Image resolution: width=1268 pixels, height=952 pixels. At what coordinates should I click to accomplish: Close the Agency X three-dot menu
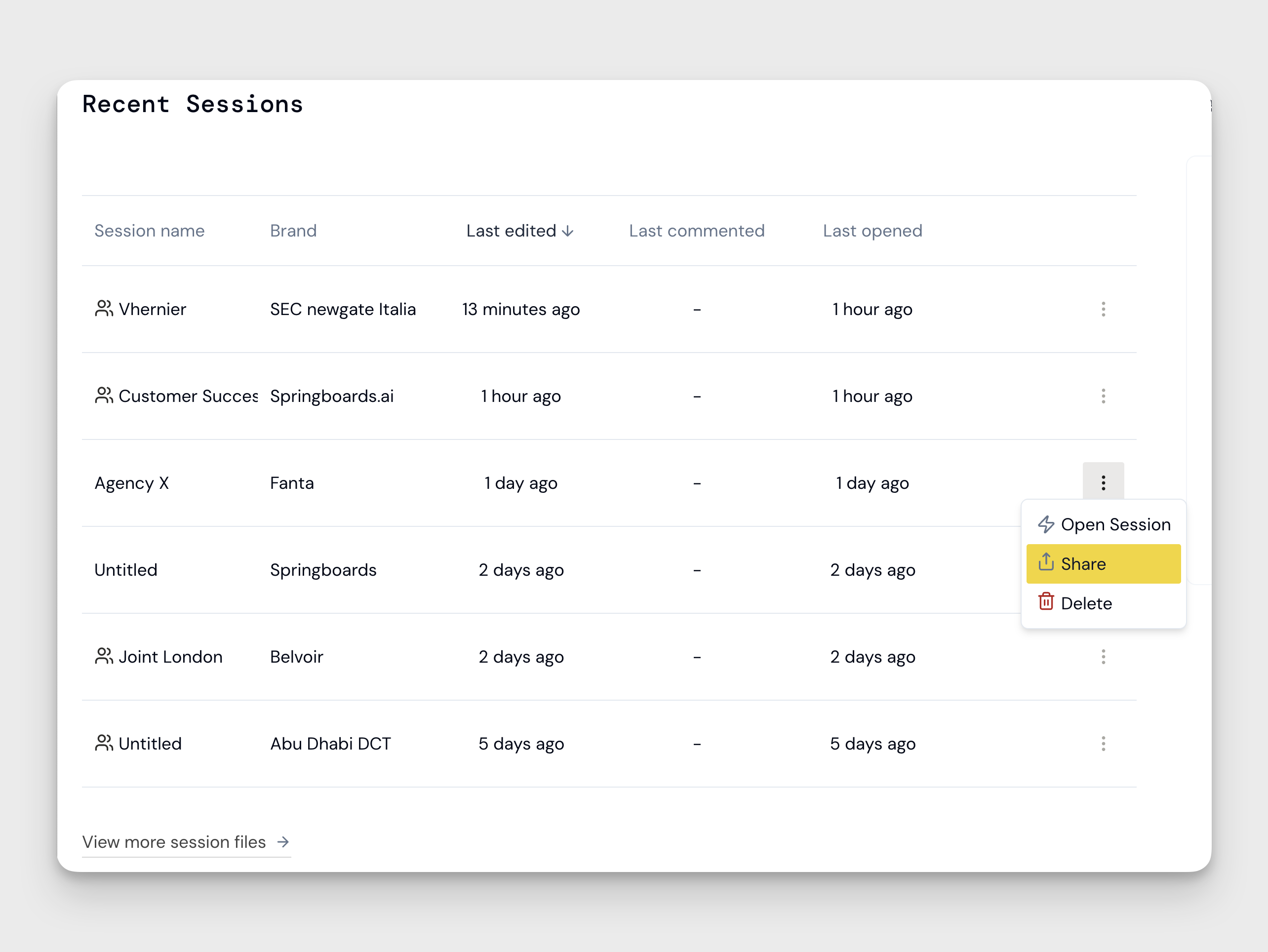(1103, 483)
